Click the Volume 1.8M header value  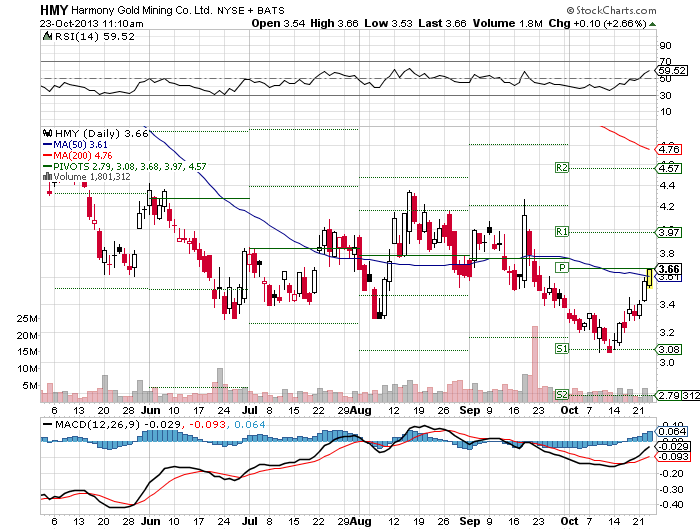(x=508, y=24)
